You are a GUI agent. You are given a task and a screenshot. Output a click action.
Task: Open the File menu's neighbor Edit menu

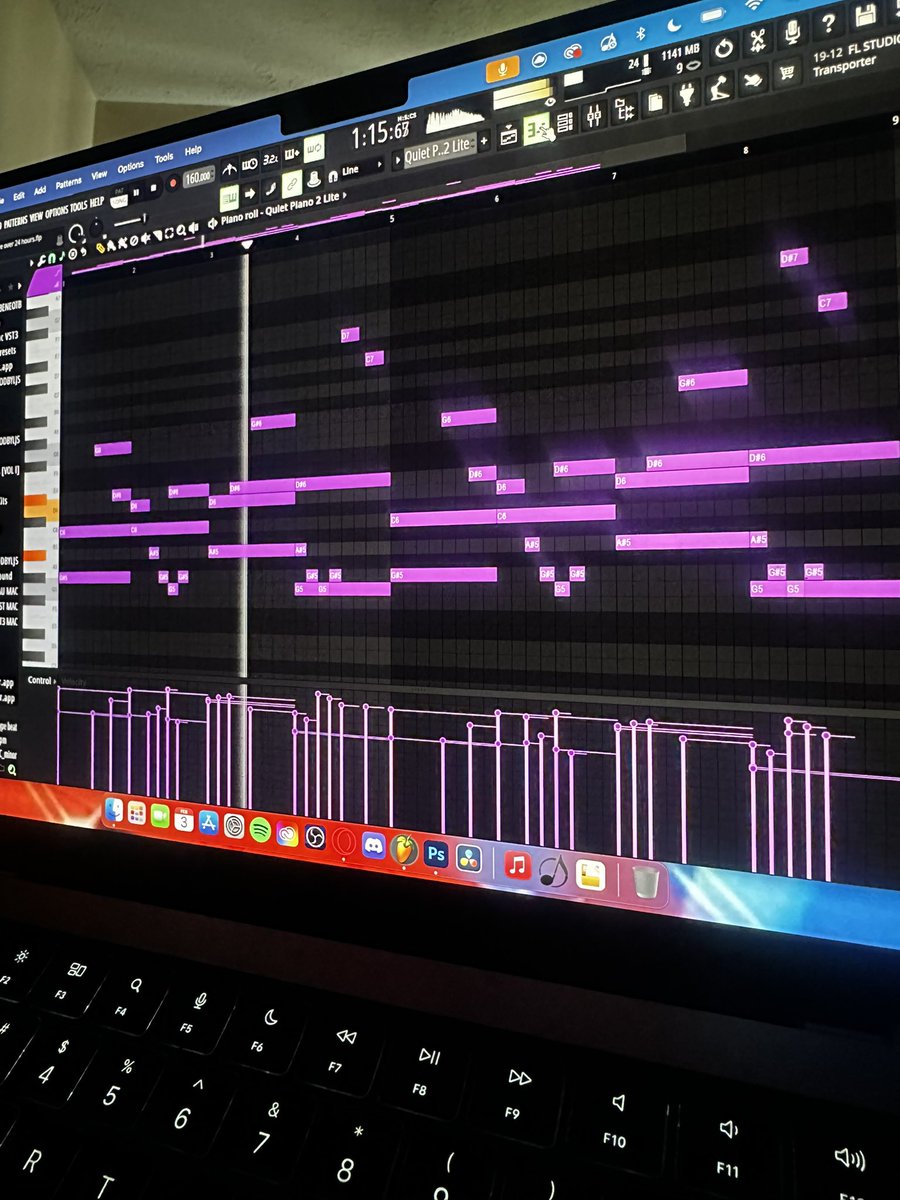[x=18, y=196]
